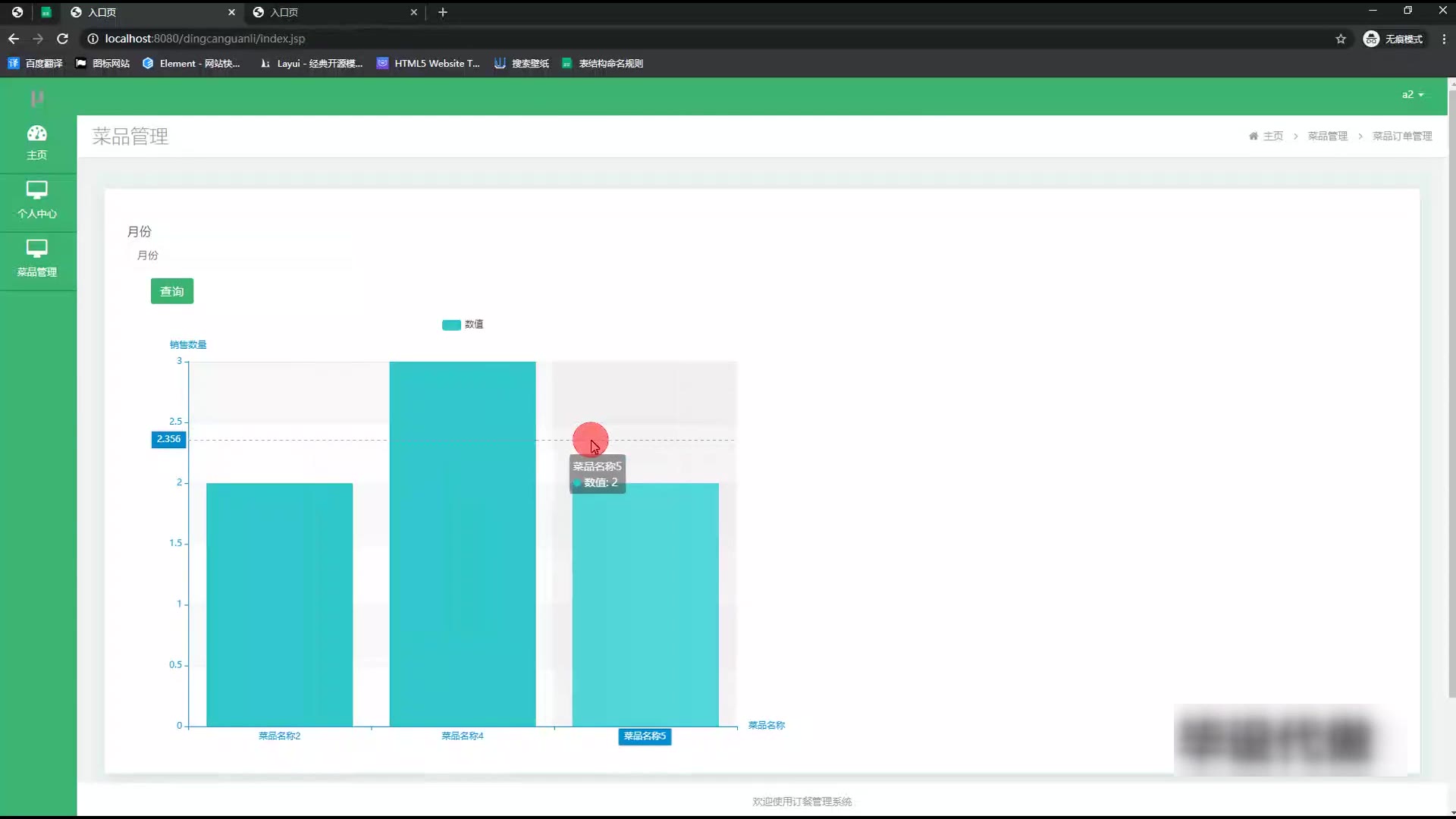This screenshot has height=819, width=1456.
Task: Click the 菜品名称4 bar in chart
Action: click(x=462, y=543)
